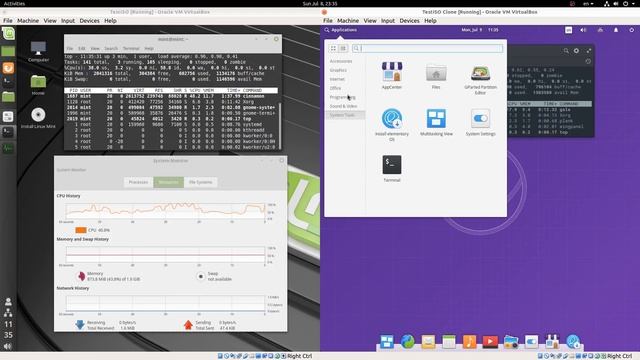Open Devices menu in TestISO window
The width and height of the screenshot is (640, 360).
(89, 20)
